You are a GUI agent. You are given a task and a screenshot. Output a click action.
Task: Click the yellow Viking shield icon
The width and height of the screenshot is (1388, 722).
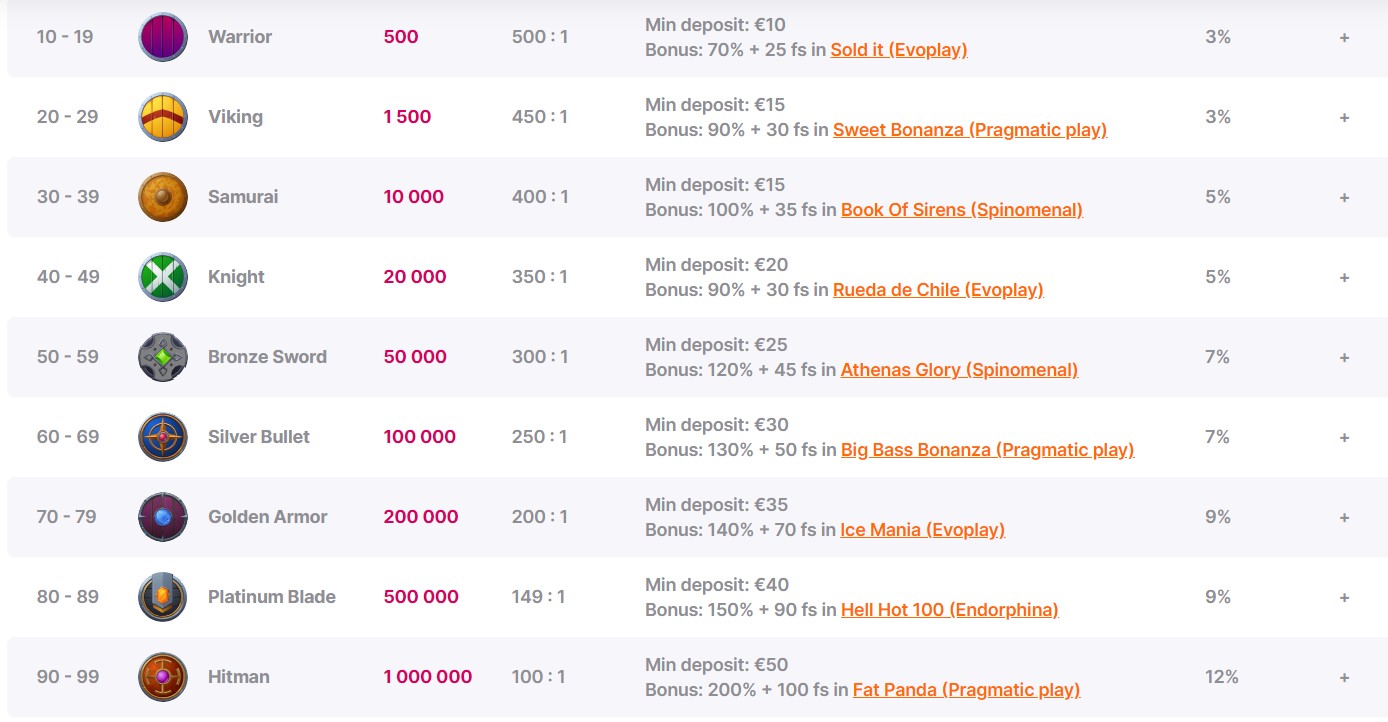point(163,117)
